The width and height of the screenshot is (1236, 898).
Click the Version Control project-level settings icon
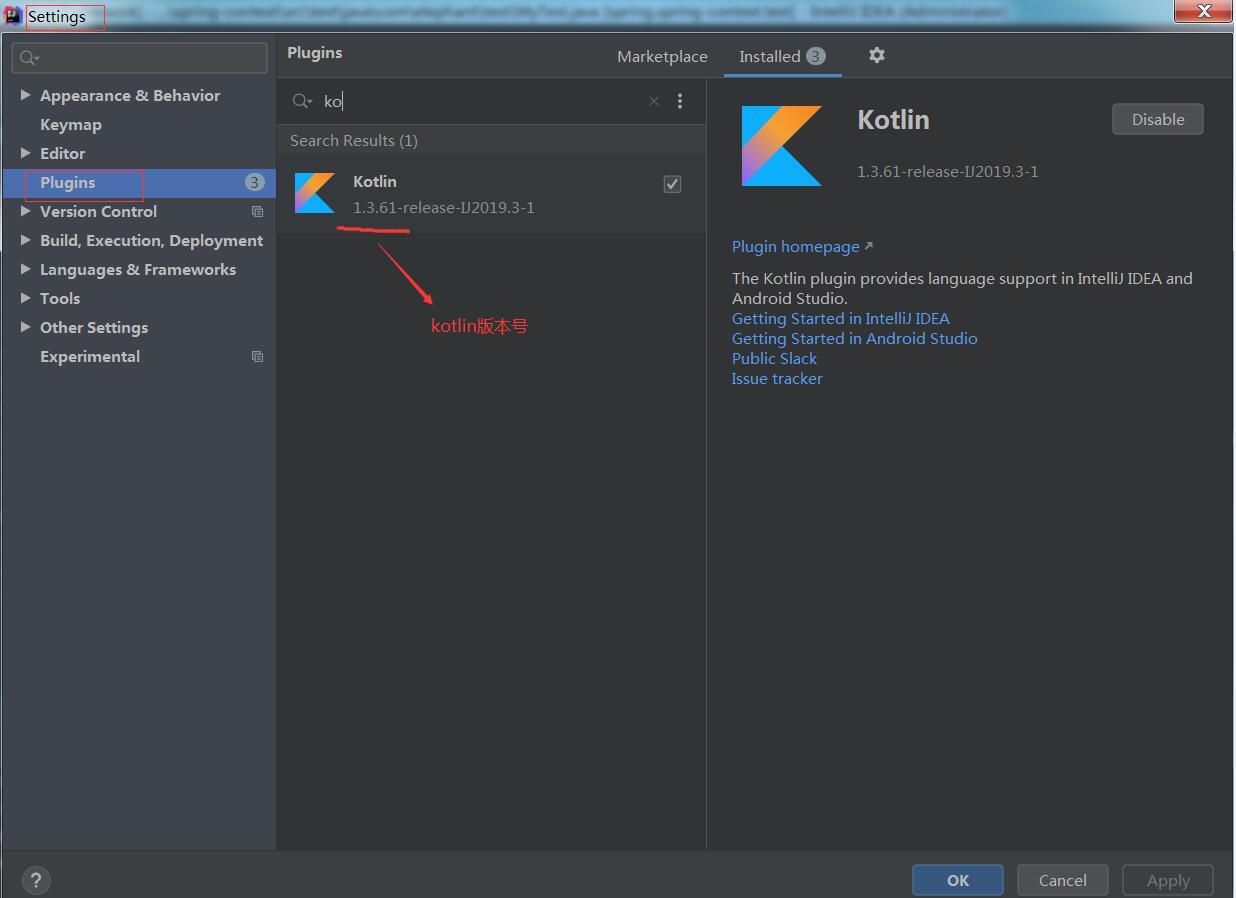pyautogui.click(x=257, y=212)
